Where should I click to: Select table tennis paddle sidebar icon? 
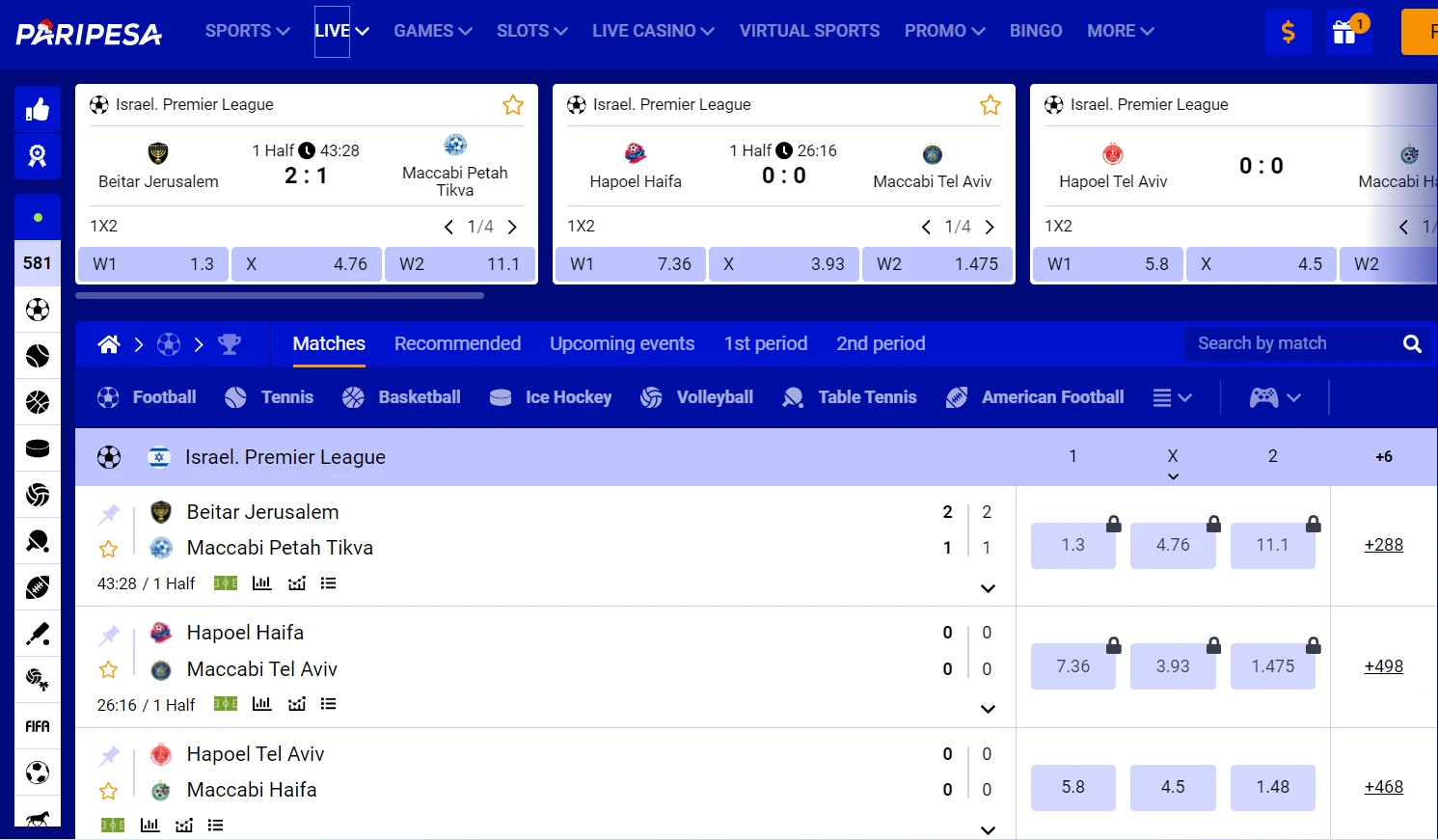38,541
